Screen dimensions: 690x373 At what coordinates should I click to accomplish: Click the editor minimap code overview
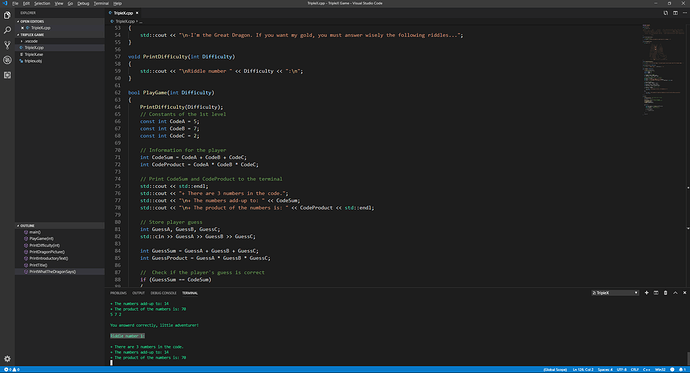point(663,70)
